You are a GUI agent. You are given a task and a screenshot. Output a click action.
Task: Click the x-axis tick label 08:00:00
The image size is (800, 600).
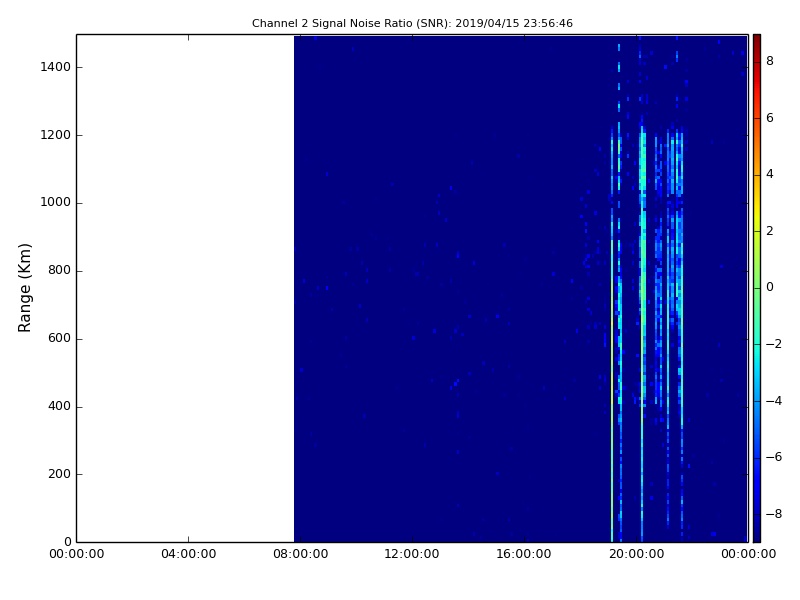[301, 554]
